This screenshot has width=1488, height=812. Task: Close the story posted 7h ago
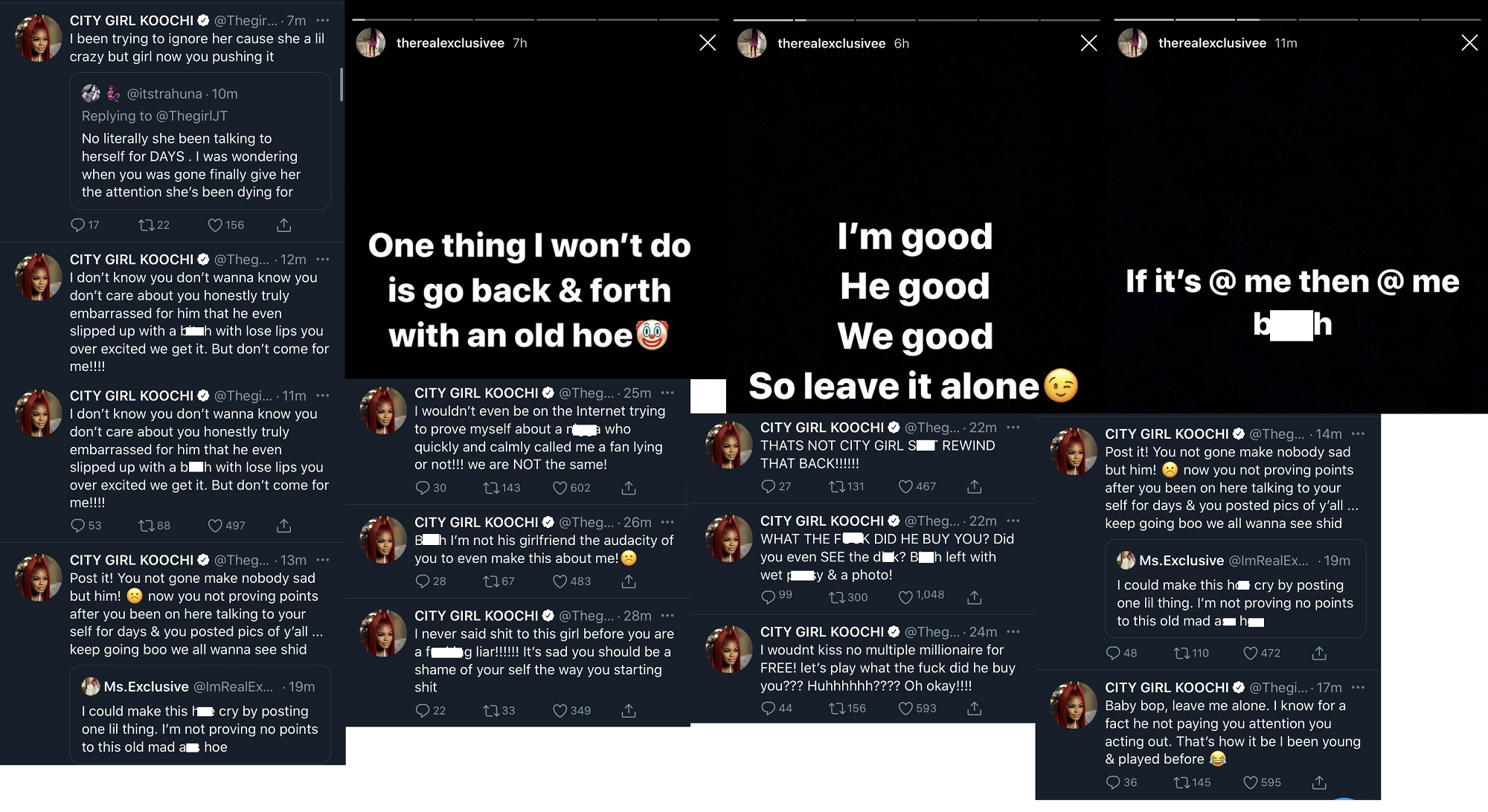coord(708,43)
